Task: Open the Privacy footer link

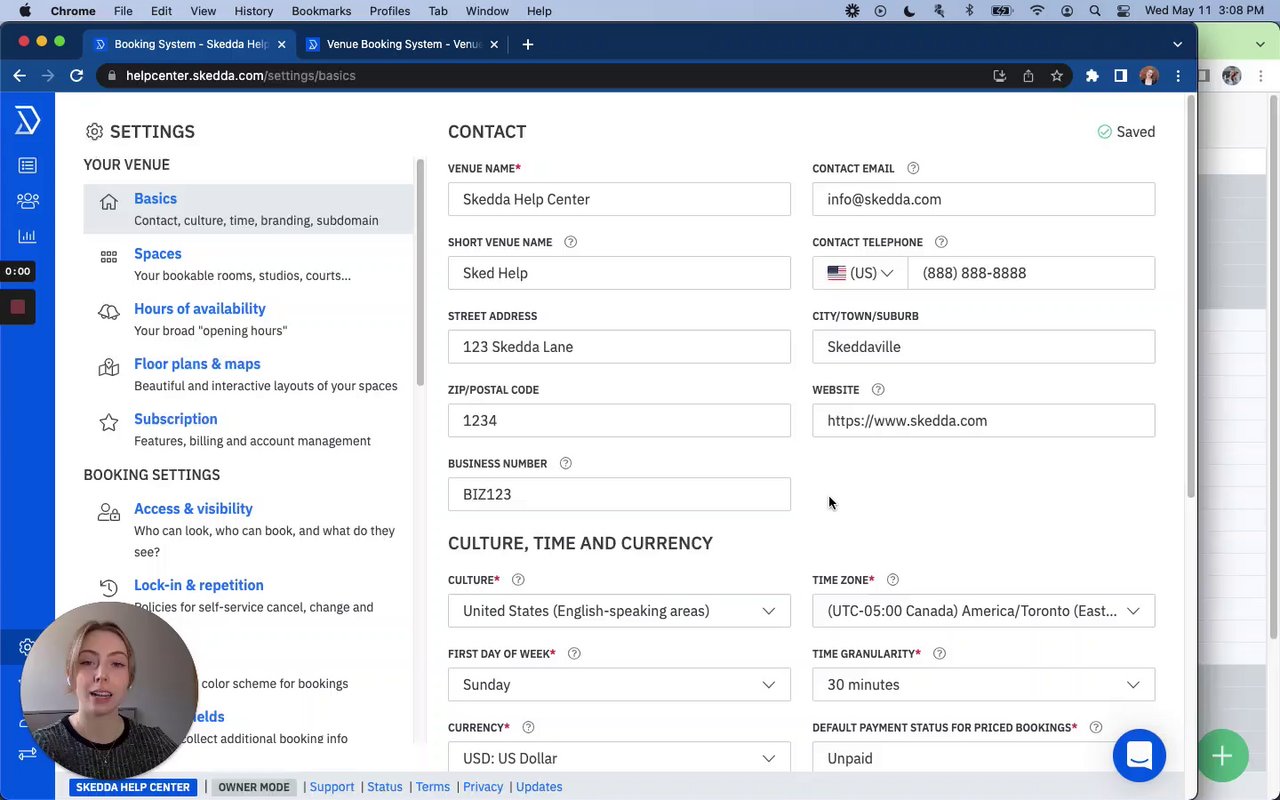Action: coord(483,787)
